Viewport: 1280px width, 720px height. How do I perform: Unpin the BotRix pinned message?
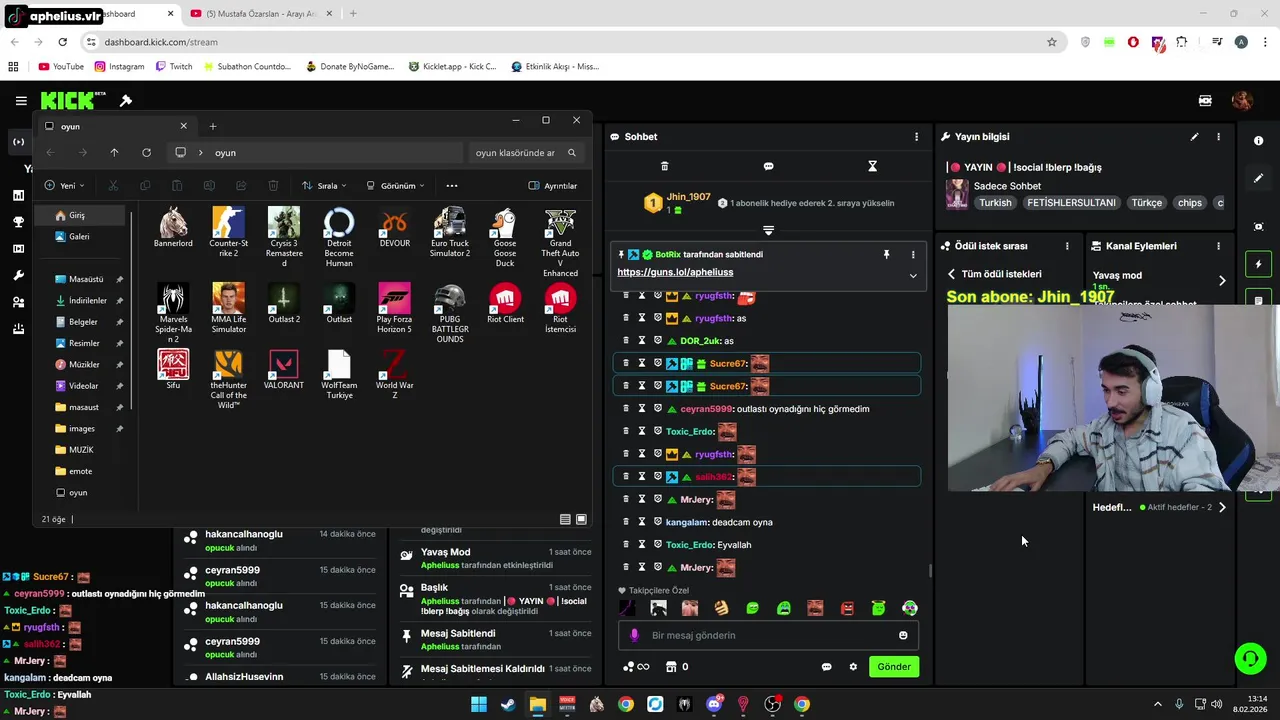click(886, 255)
